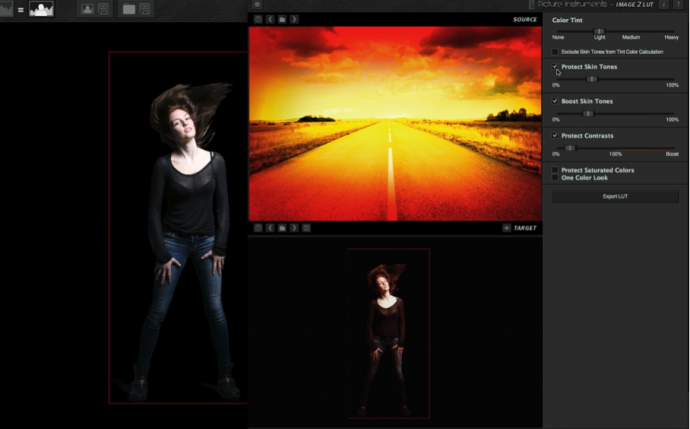Screen dimensions: 690x429
Task: Disable the Boost Skin Tones checkbox
Action: [555, 101]
